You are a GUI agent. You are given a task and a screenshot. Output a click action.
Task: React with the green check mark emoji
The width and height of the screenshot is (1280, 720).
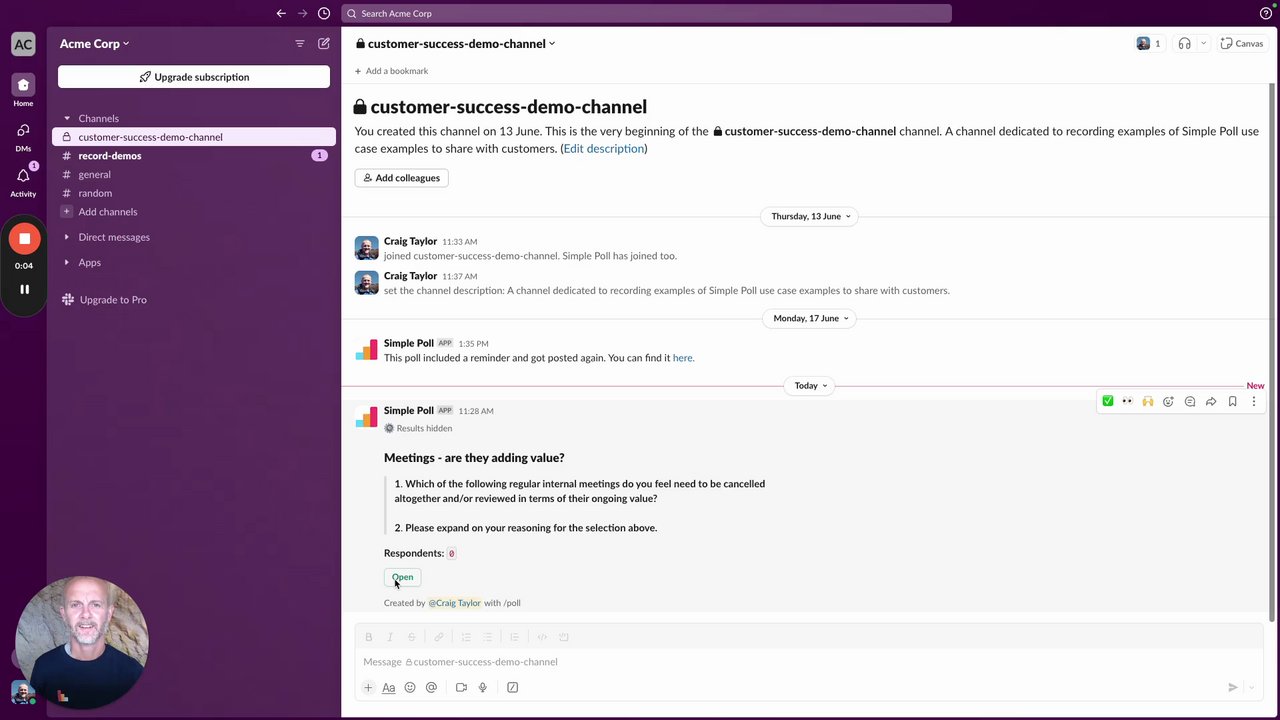click(1107, 401)
